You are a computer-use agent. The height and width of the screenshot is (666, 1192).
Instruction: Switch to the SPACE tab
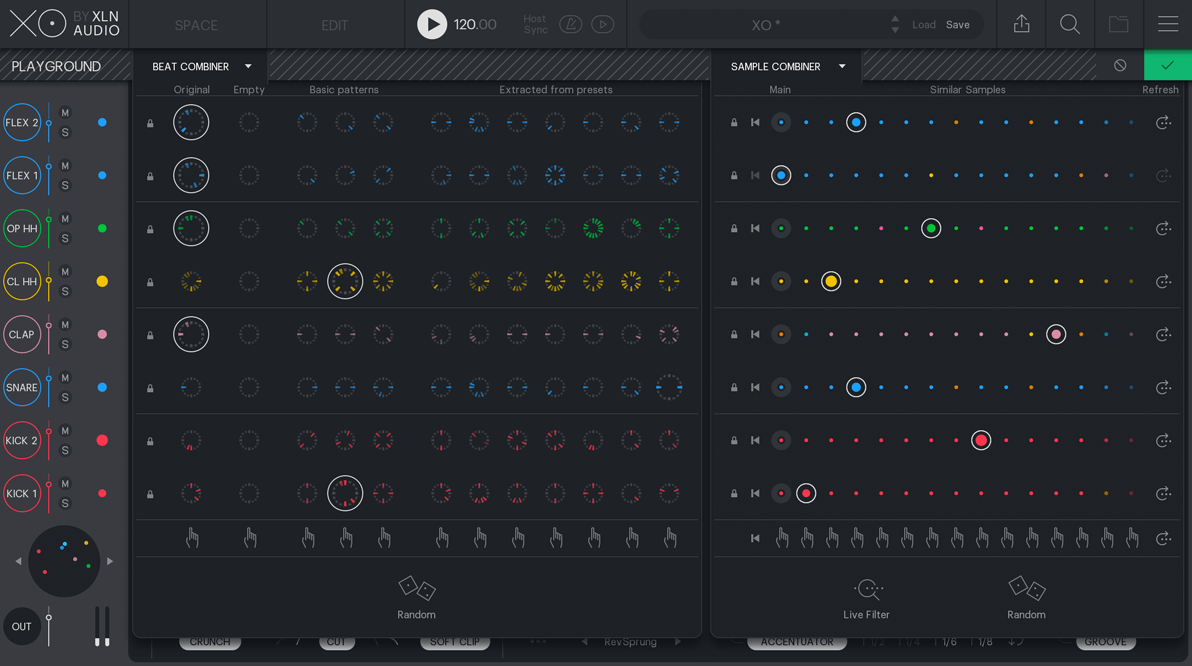196,25
